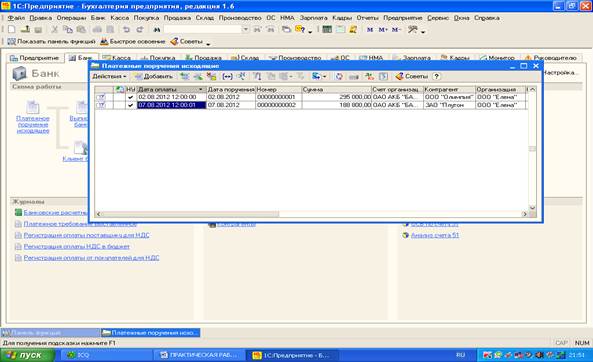Image resolution: width=593 pixels, height=362 pixels.
Task: Switch to the Монитор tab
Action: [497, 58]
